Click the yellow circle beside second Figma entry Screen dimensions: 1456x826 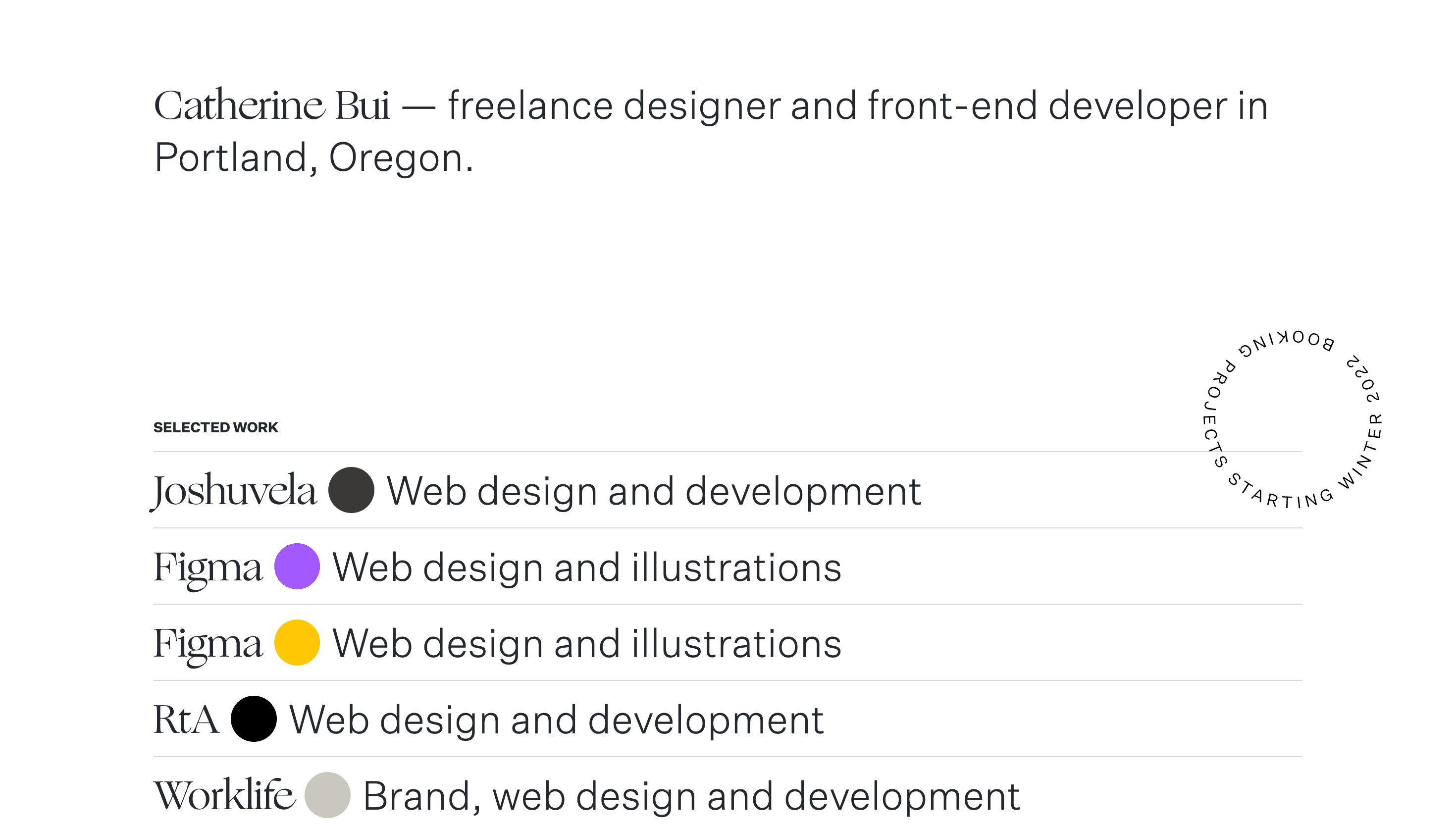297,643
